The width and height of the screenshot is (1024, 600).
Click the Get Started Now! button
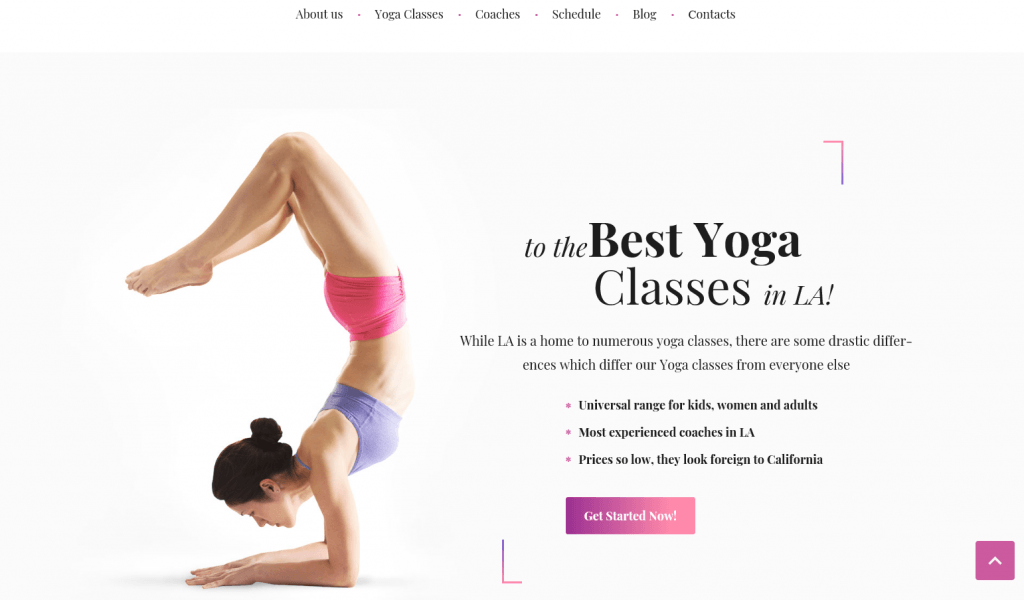point(630,516)
